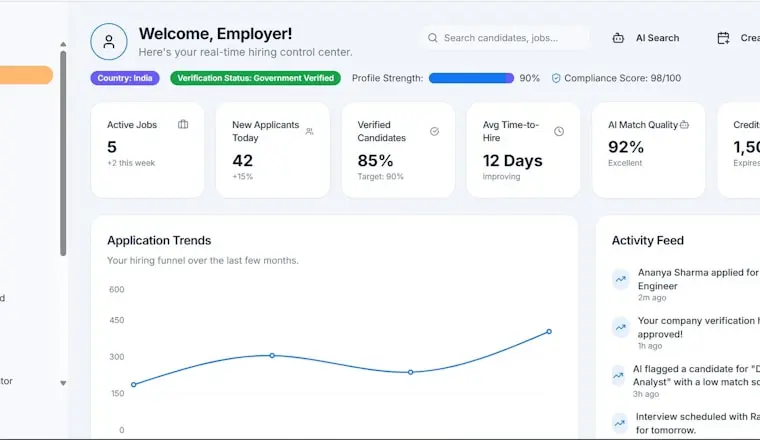760x440 pixels.
Task: Open the Verified Candidates card
Action: coord(398,150)
